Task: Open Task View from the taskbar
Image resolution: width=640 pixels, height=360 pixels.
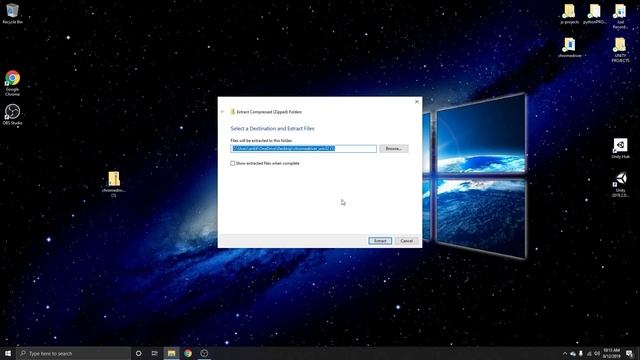Action: click(x=155, y=353)
